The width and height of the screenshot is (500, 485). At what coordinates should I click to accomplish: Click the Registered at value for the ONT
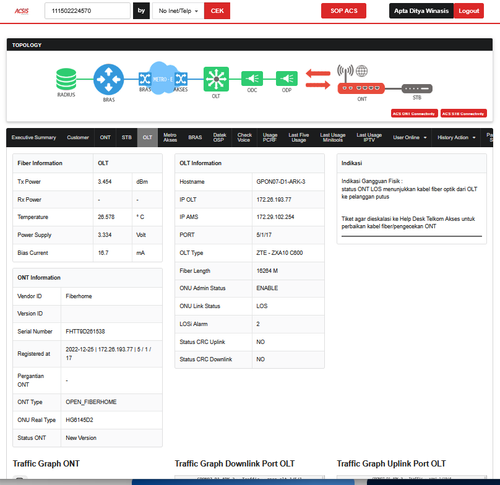coord(108,354)
